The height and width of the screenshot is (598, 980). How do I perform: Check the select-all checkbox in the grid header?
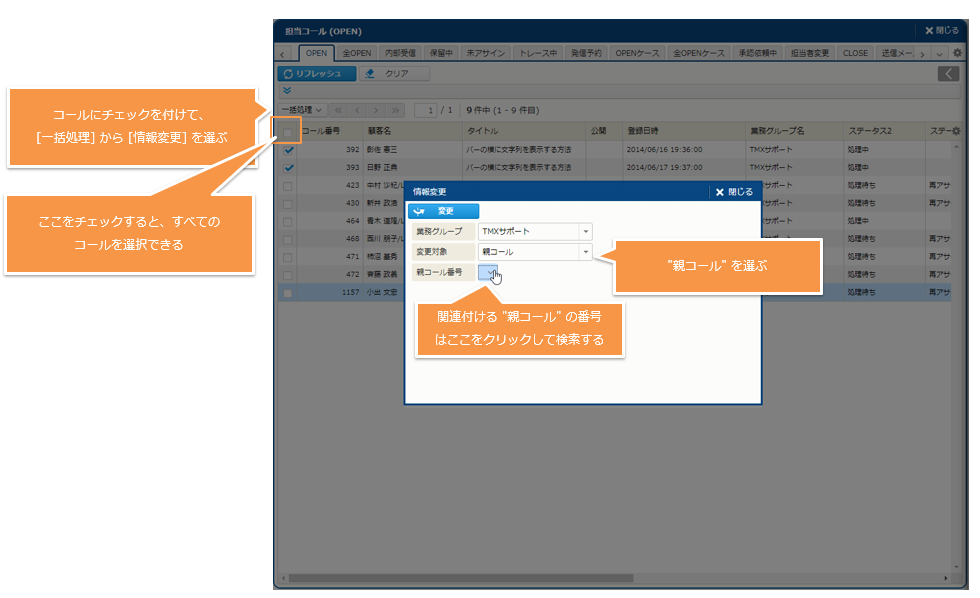(x=288, y=132)
